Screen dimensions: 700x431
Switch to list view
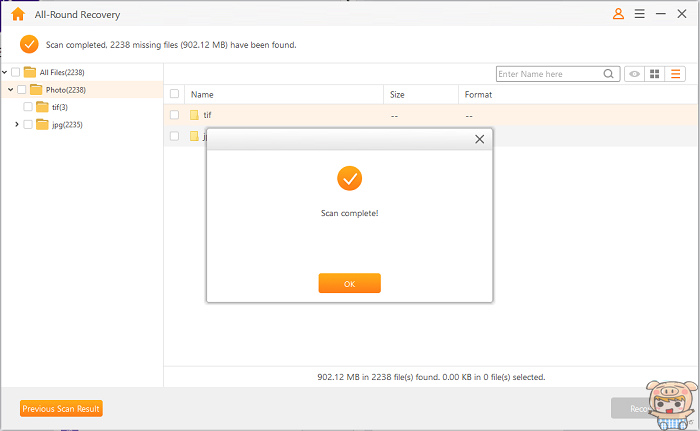[x=675, y=74]
